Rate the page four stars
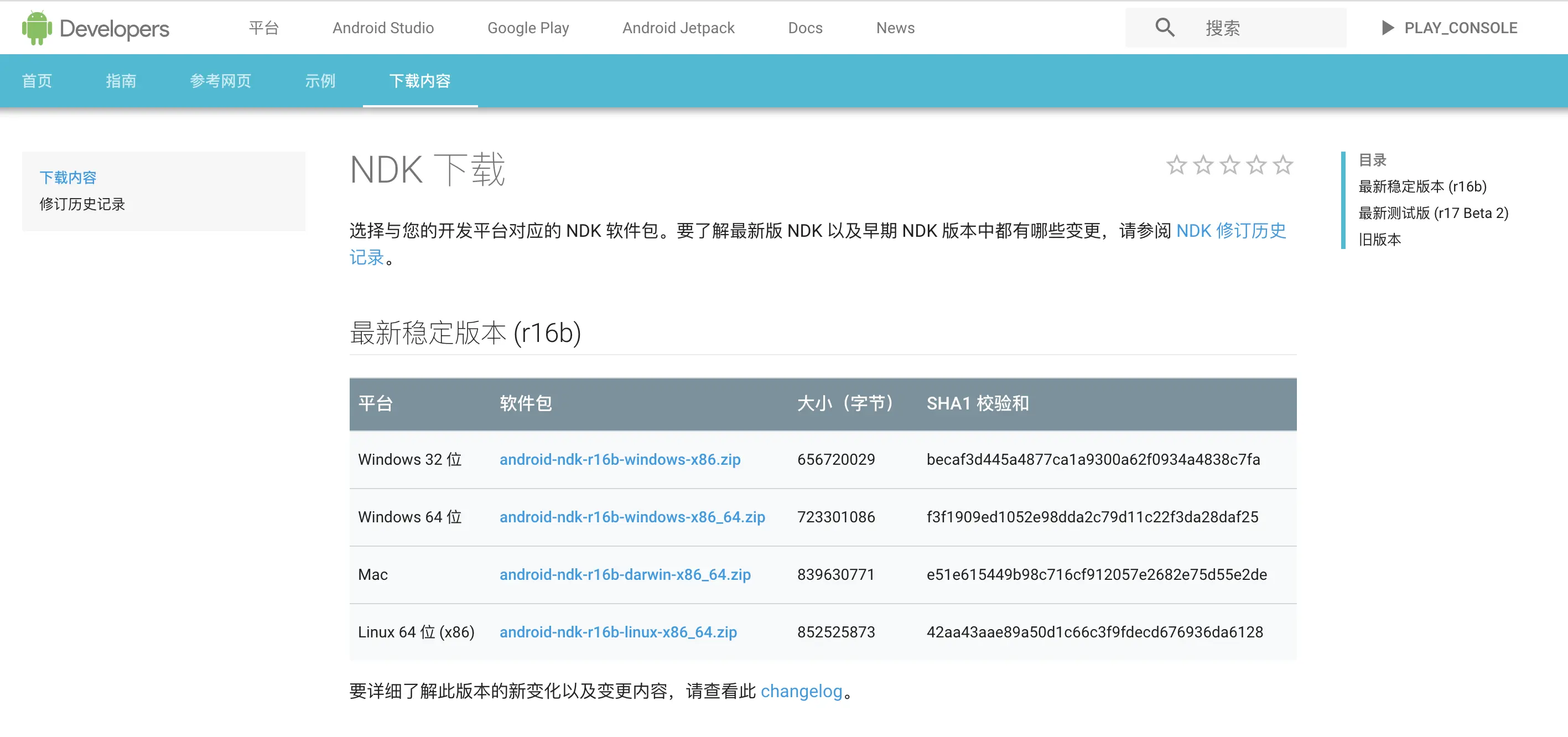Screen dimensions: 1568x737 tap(1256, 165)
